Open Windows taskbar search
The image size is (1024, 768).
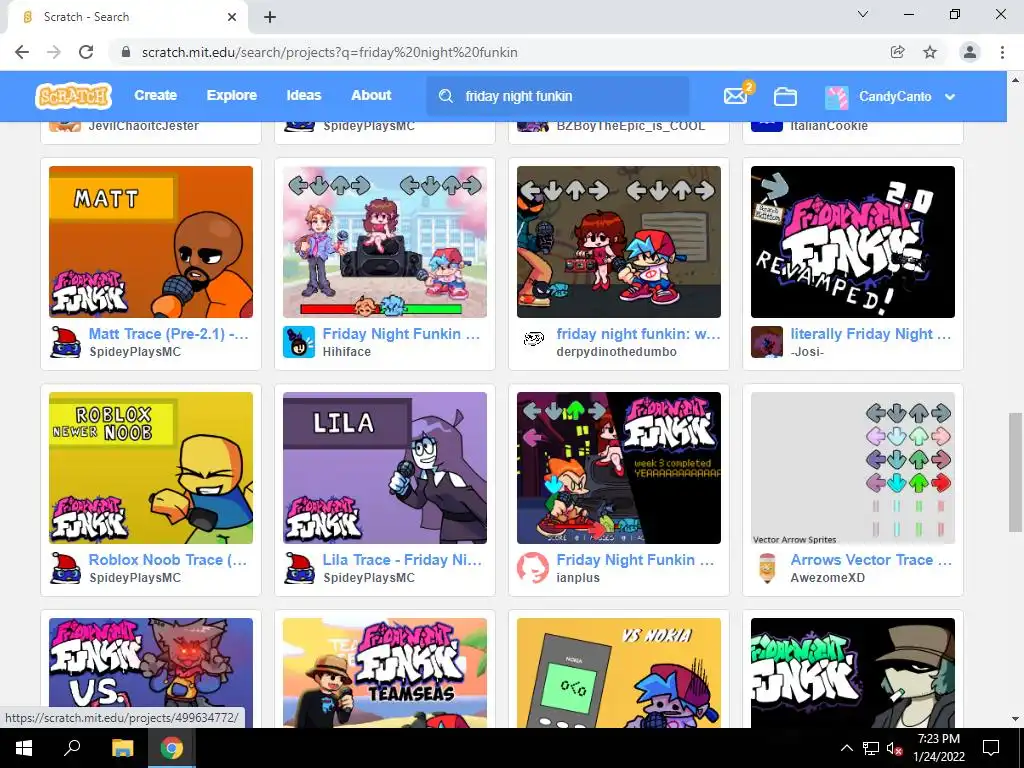72,748
